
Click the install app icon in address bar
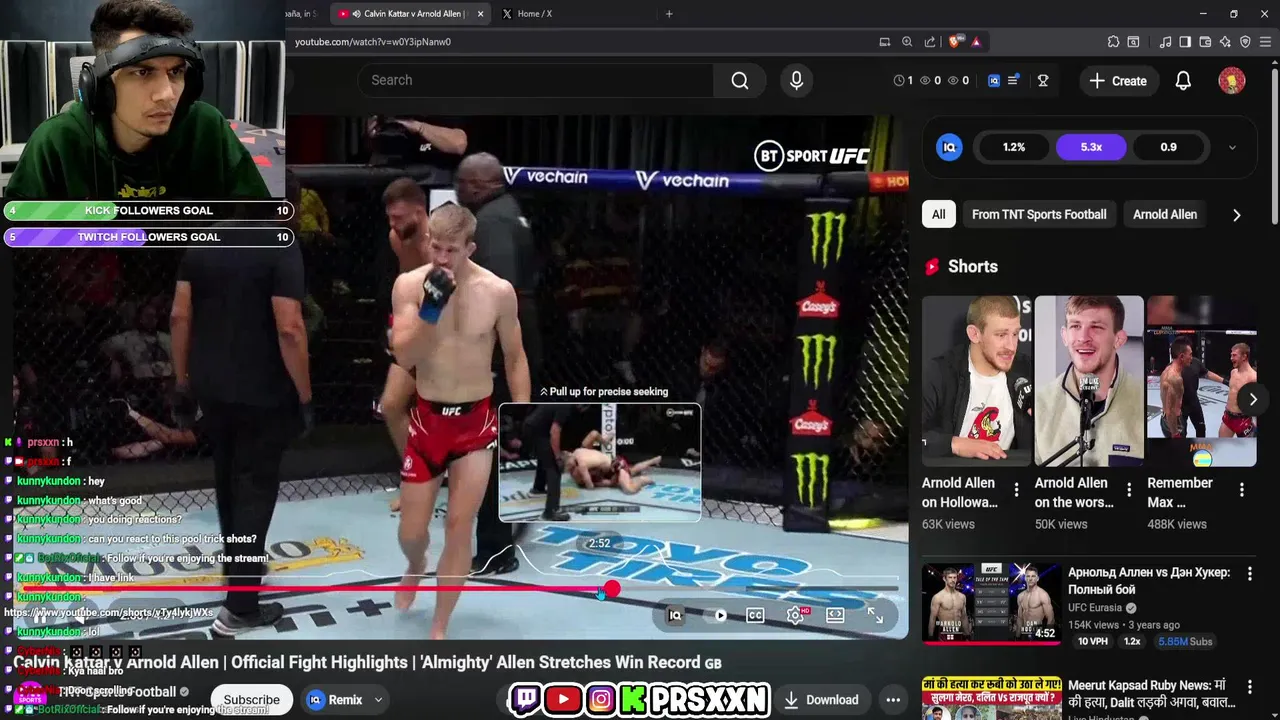pos(885,42)
